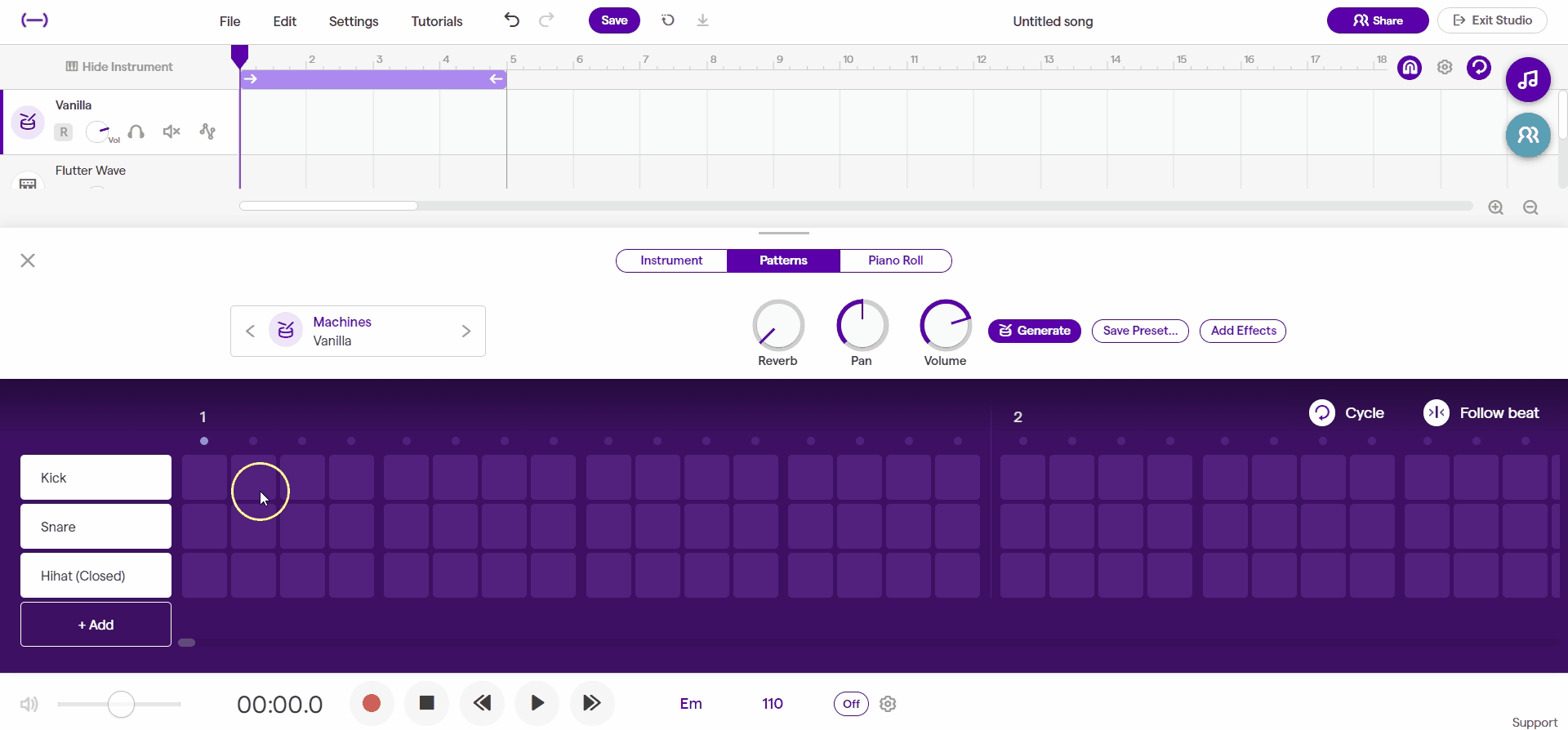Open the File menu
This screenshot has width=1568, height=730.
click(x=230, y=21)
